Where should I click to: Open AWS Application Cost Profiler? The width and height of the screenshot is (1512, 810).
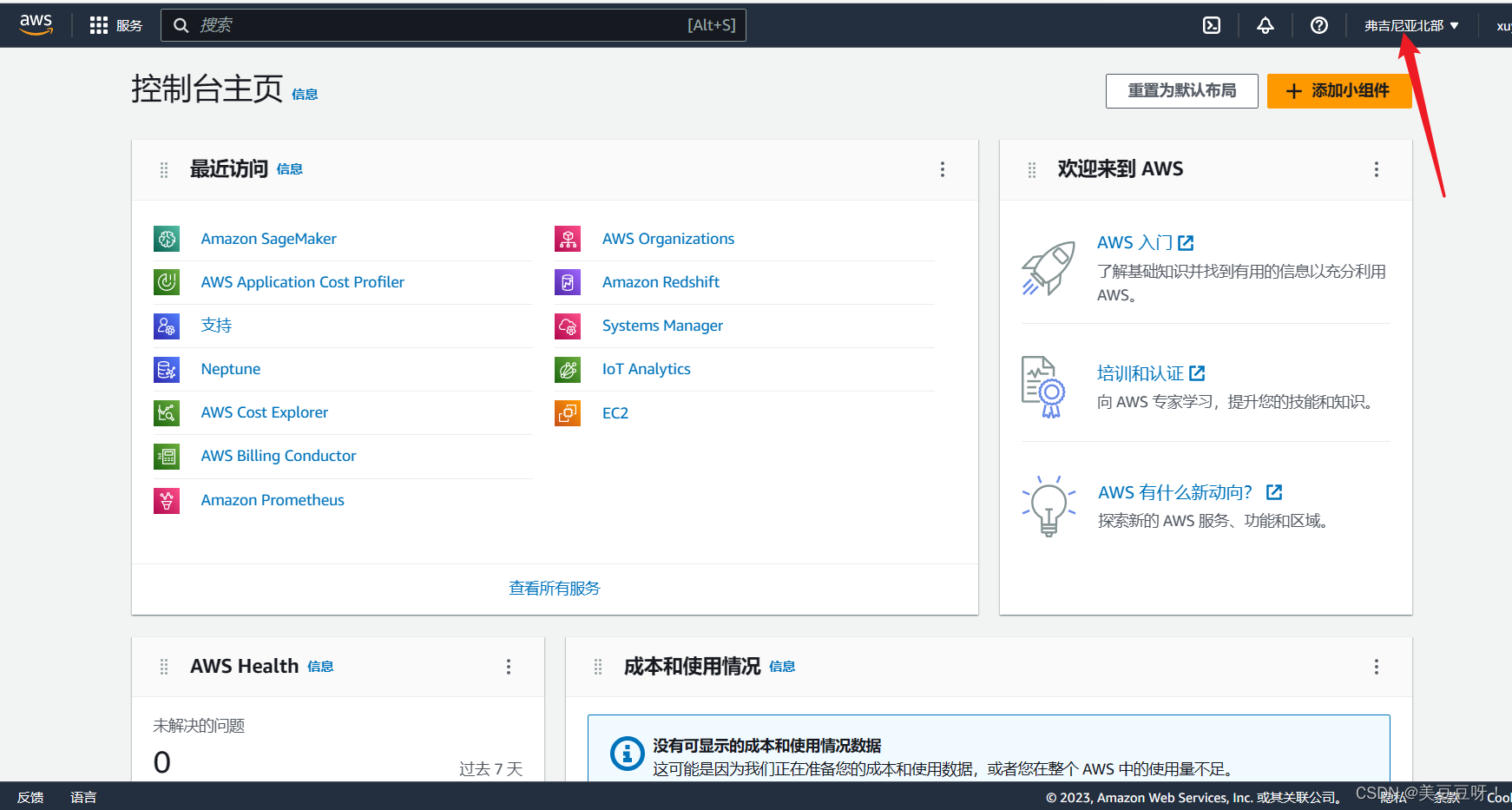[303, 282]
